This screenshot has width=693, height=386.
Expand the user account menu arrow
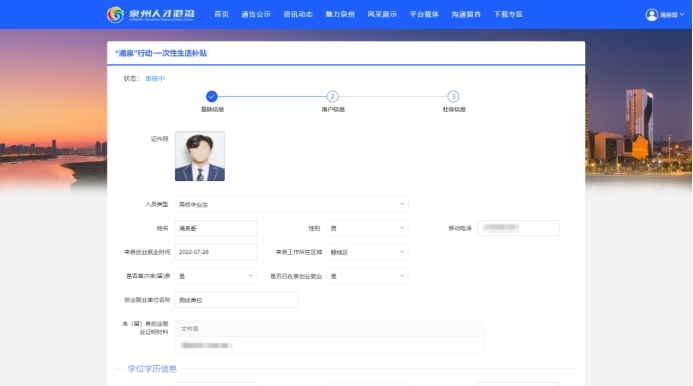pyautogui.click(x=682, y=15)
